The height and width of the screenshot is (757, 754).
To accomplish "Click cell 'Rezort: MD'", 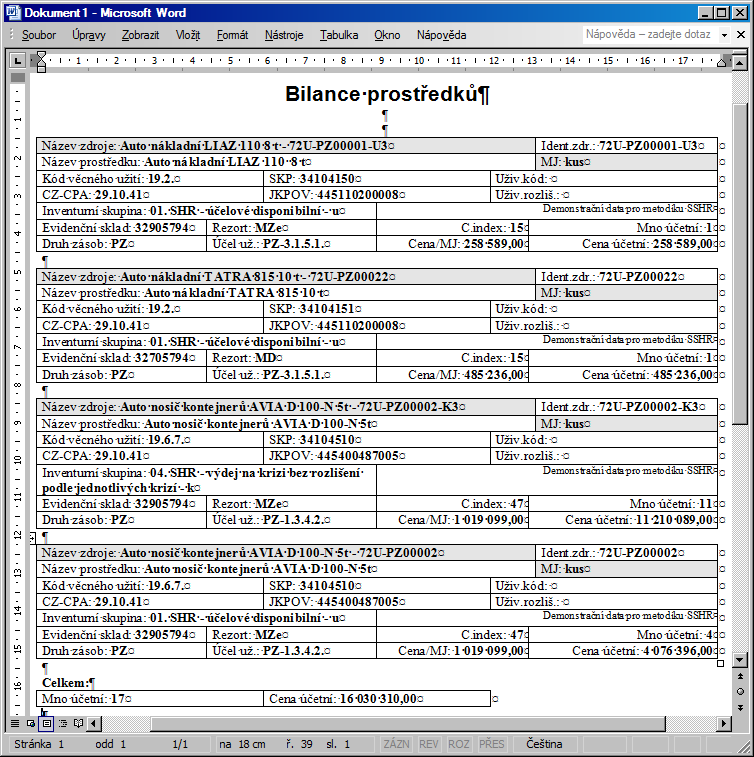I will pyautogui.click(x=291, y=358).
